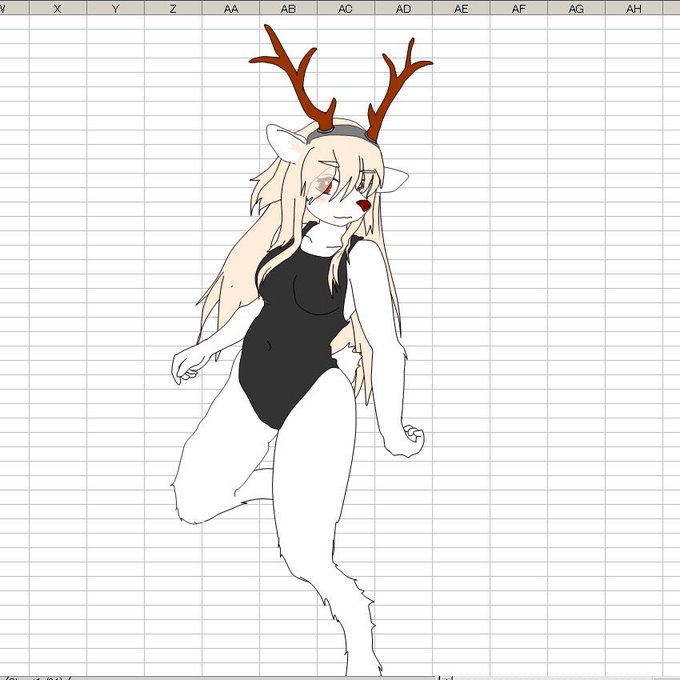Select column X header
The width and height of the screenshot is (680, 680).
coord(58,8)
